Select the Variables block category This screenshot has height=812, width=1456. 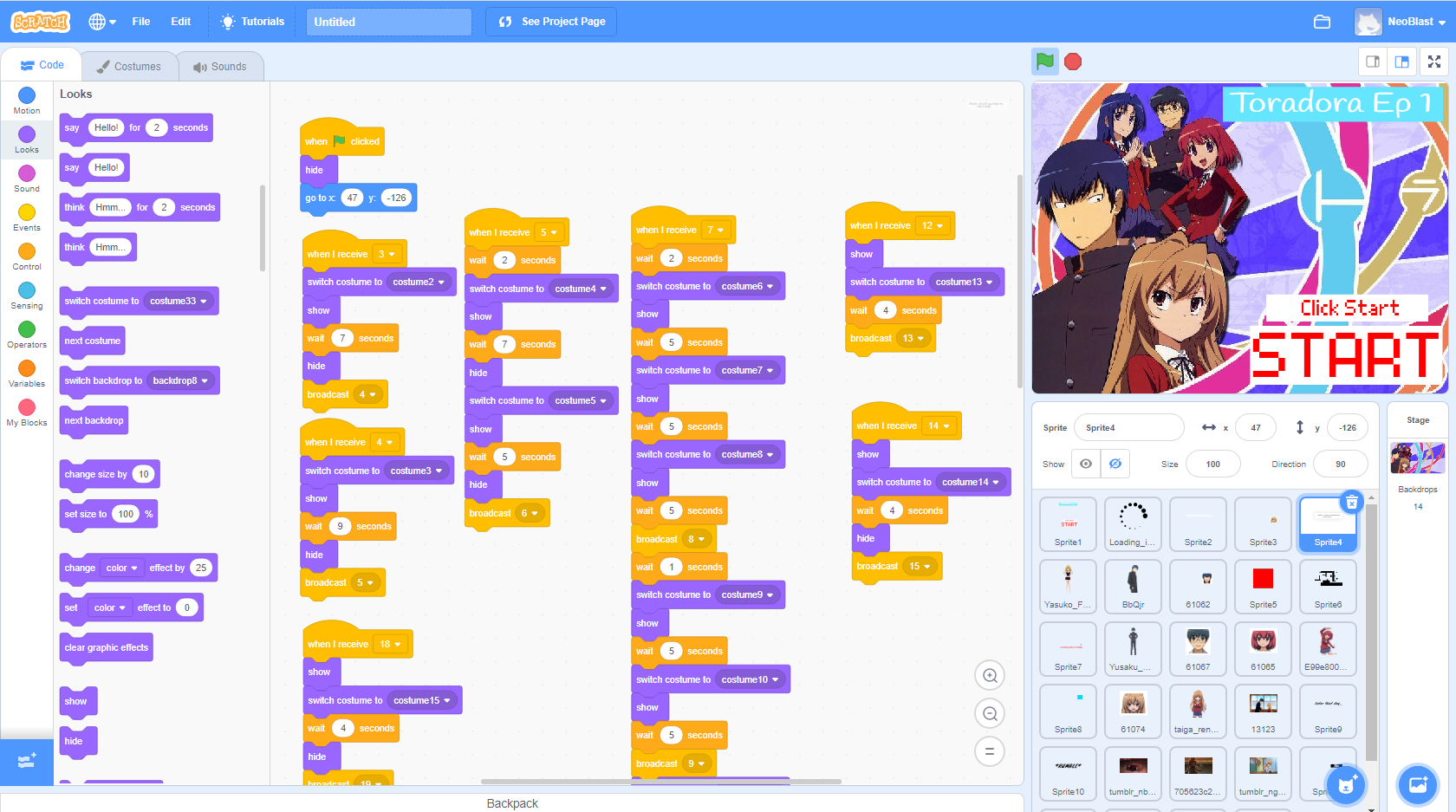[27, 374]
